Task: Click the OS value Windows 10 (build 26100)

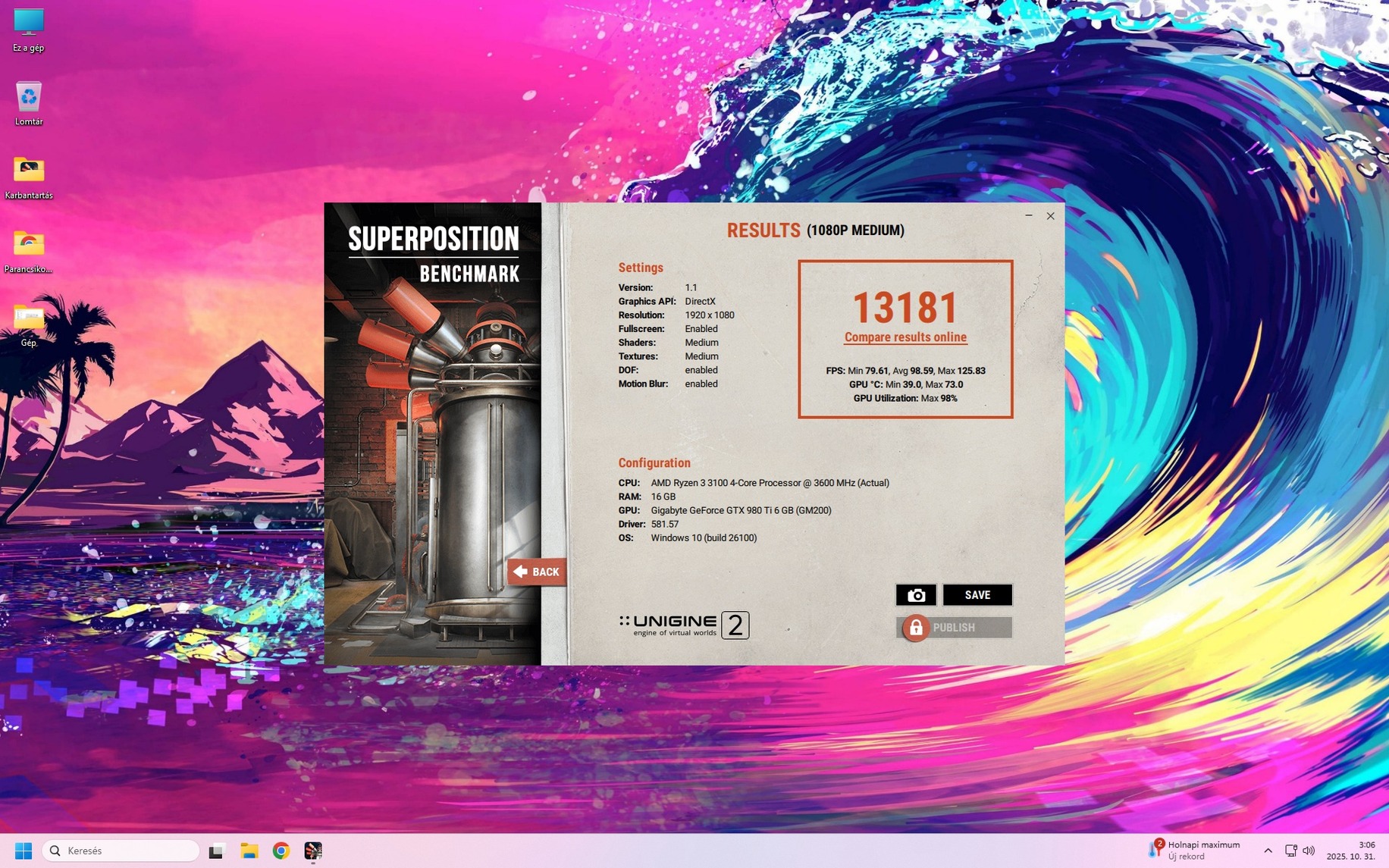Action: coord(704,537)
